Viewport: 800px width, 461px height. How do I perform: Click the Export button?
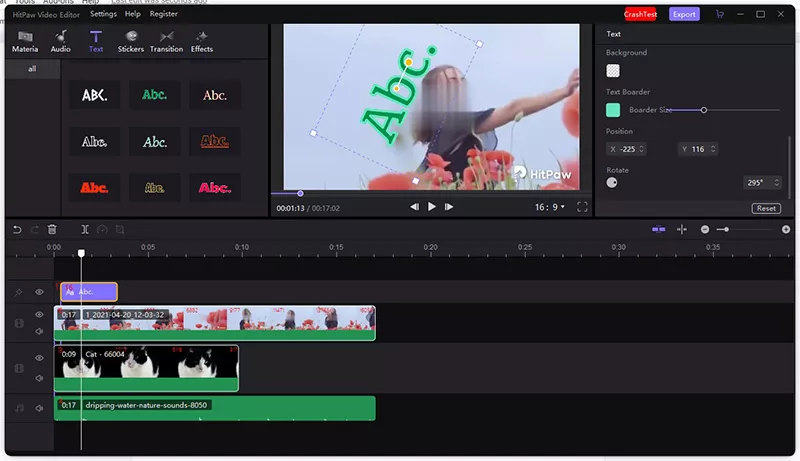click(x=684, y=14)
